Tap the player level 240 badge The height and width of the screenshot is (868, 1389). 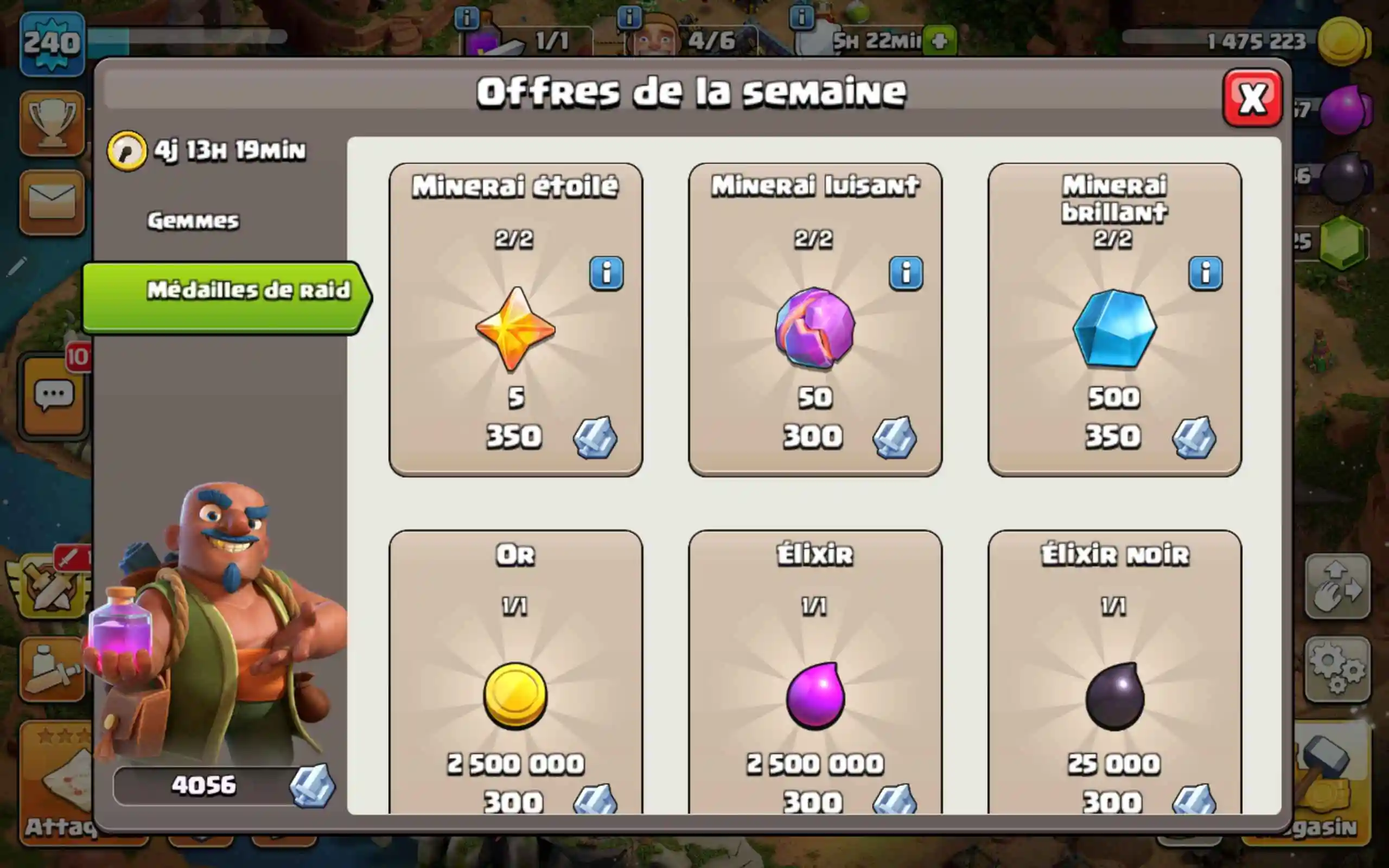(x=52, y=43)
